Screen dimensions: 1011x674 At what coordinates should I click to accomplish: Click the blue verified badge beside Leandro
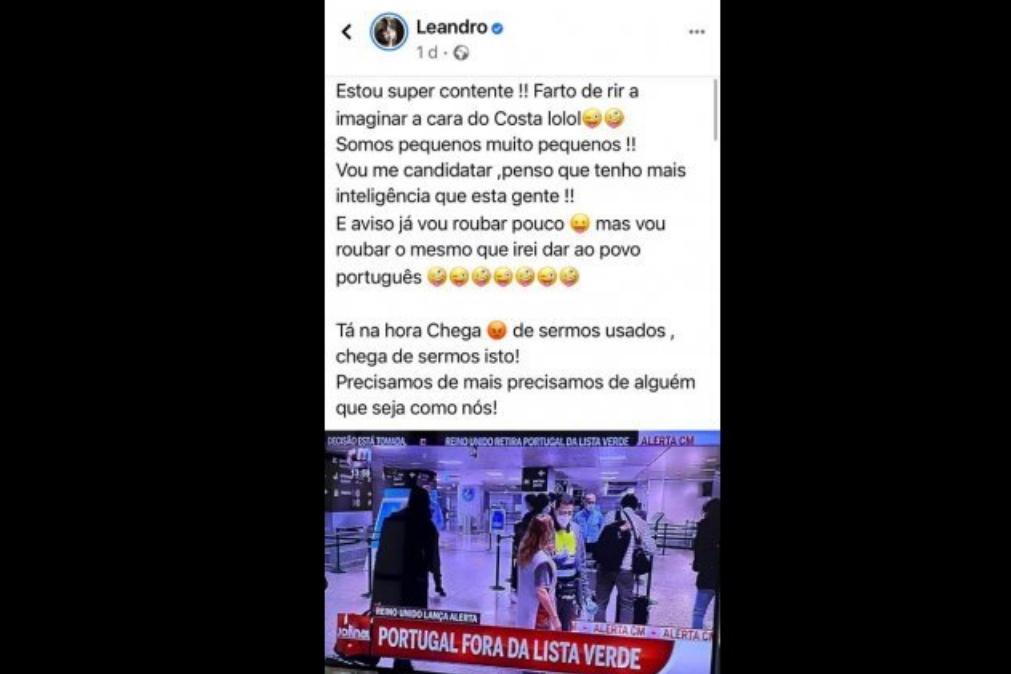tap(497, 28)
